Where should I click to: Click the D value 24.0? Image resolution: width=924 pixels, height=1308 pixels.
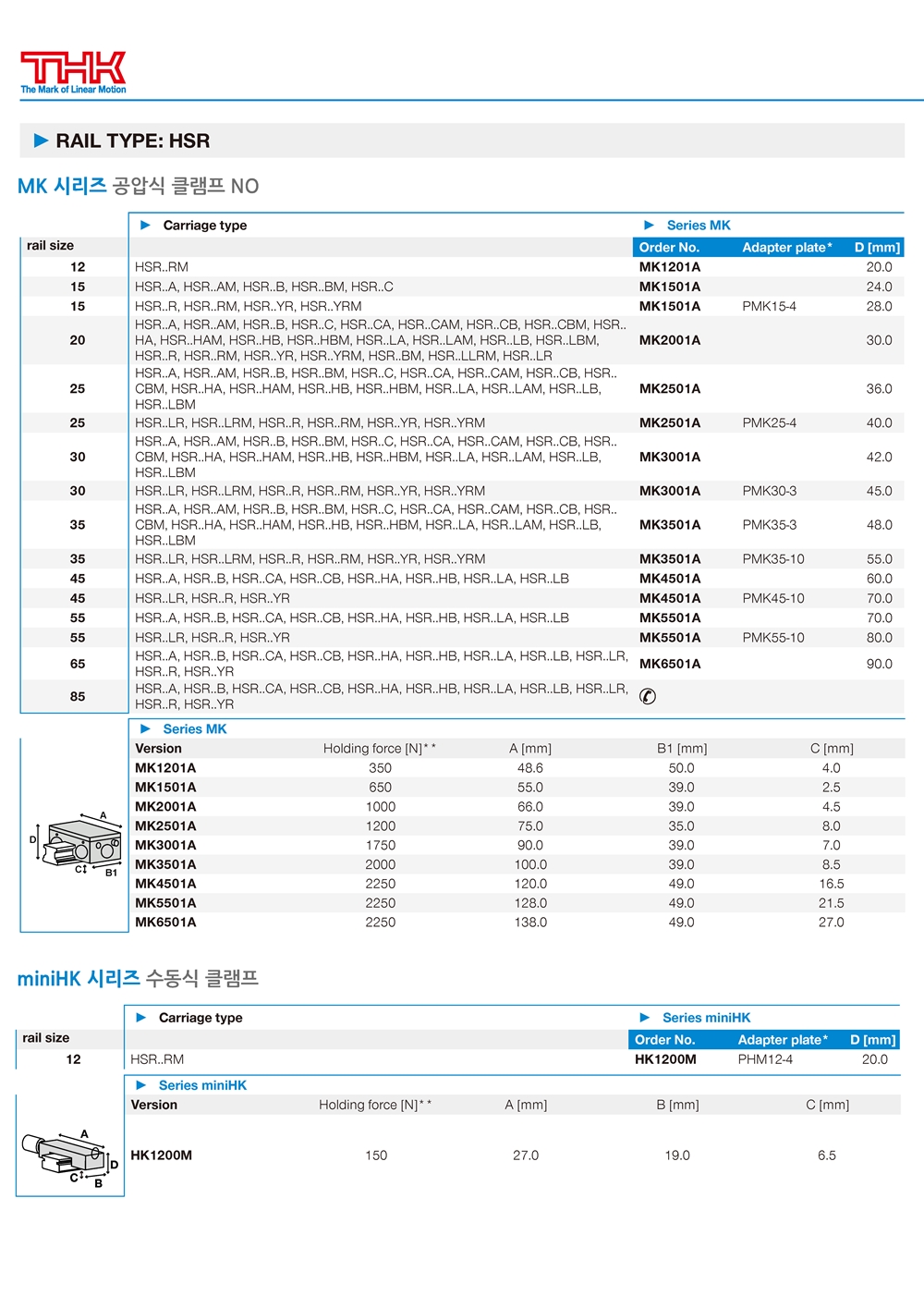click(x=879, y=287)
